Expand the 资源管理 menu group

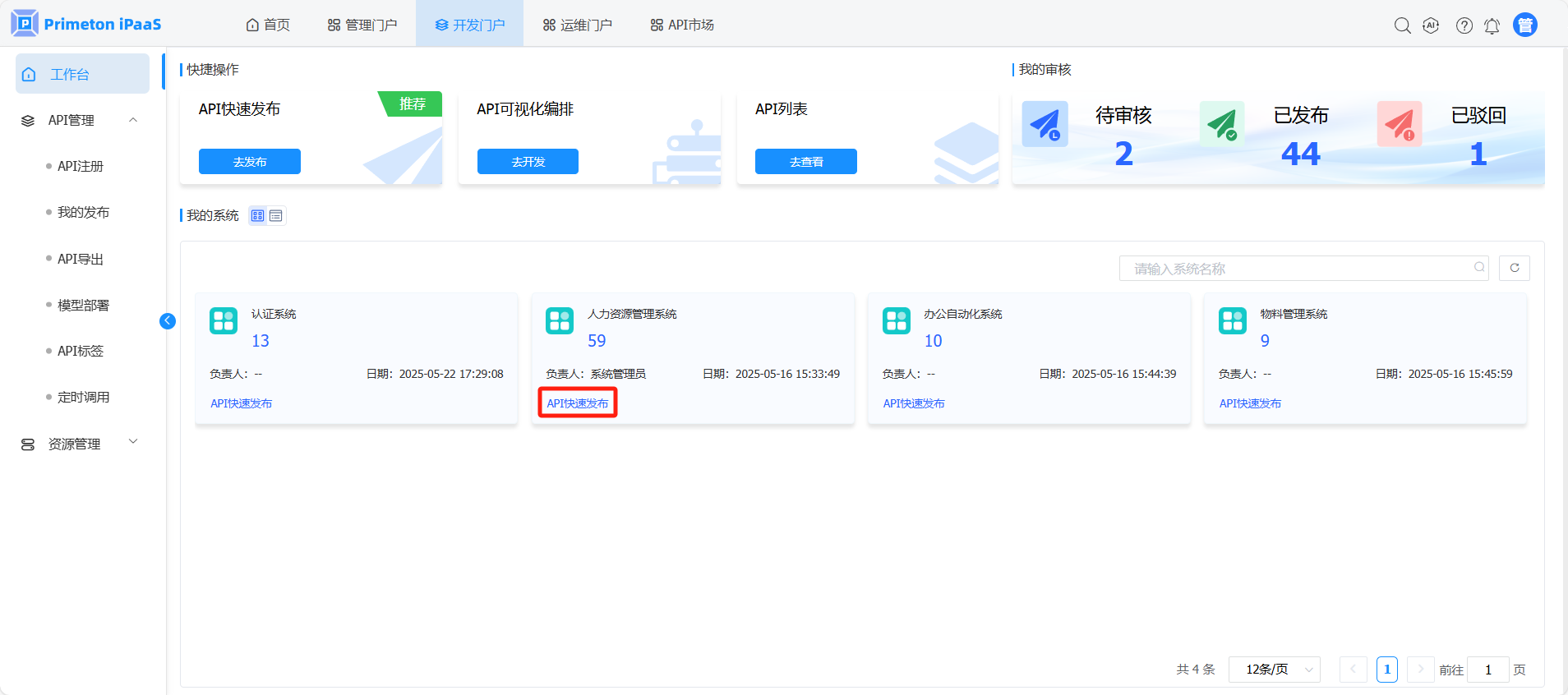coord(133,443)
